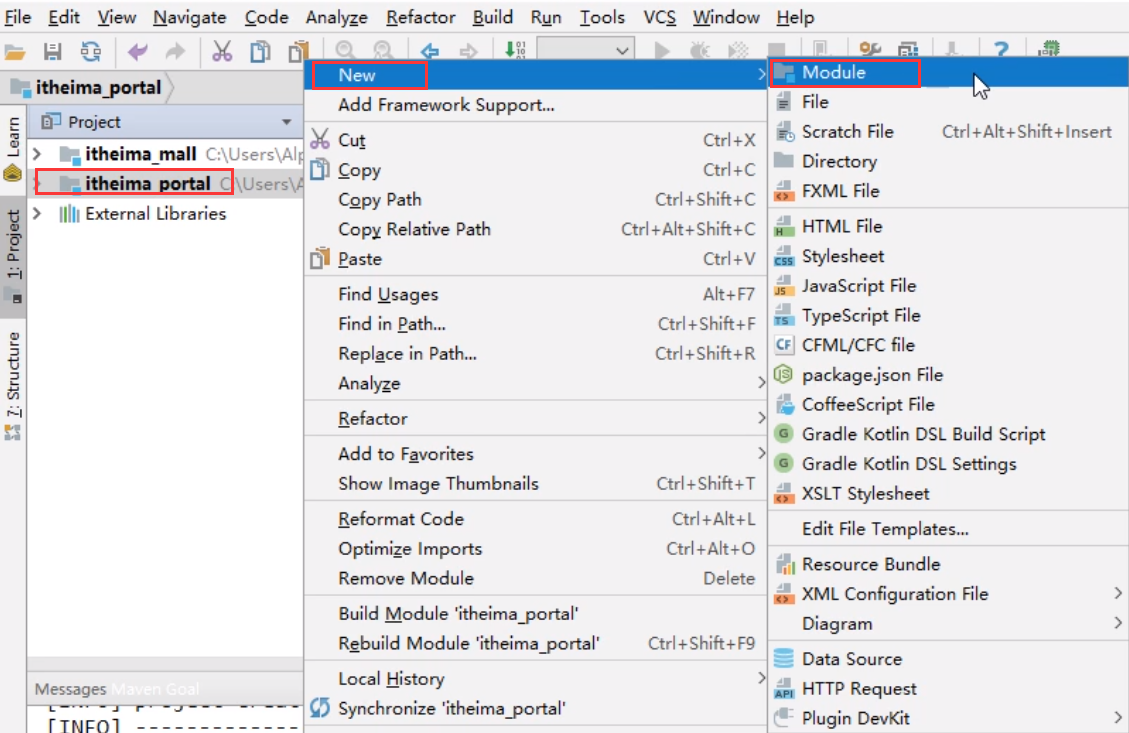Expand the Add to Favorites submenu
Viewport: 1129px width, 733px height.
[536, 454]
